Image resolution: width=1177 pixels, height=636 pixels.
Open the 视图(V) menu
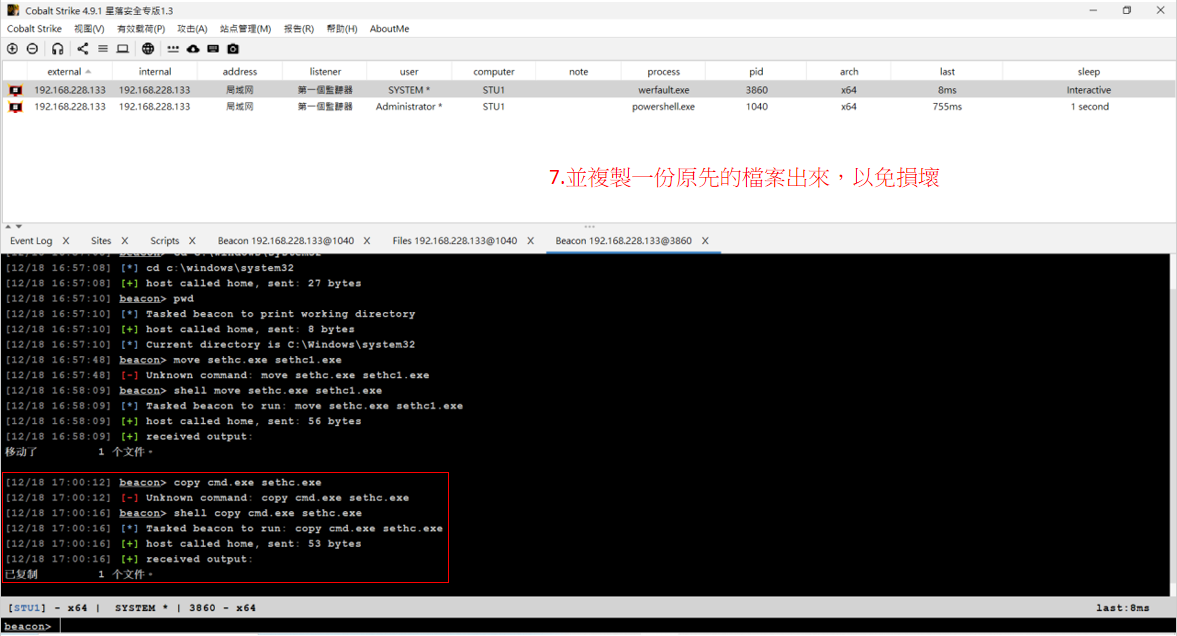89,29
